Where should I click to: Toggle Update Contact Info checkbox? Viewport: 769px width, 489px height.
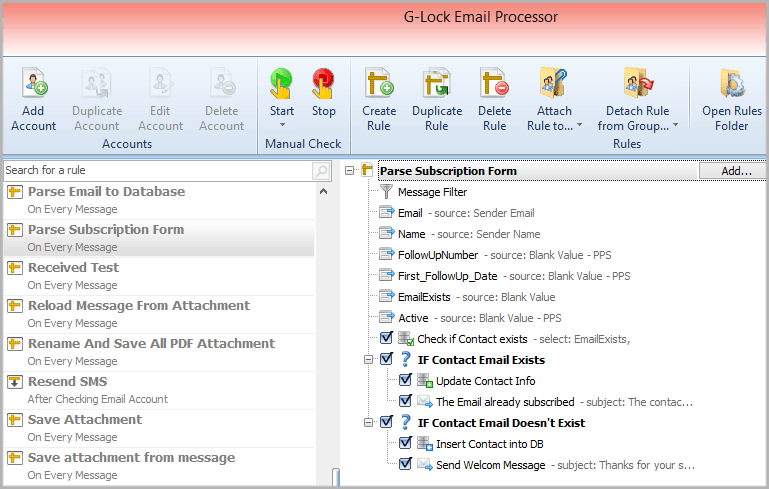point(405,380)
